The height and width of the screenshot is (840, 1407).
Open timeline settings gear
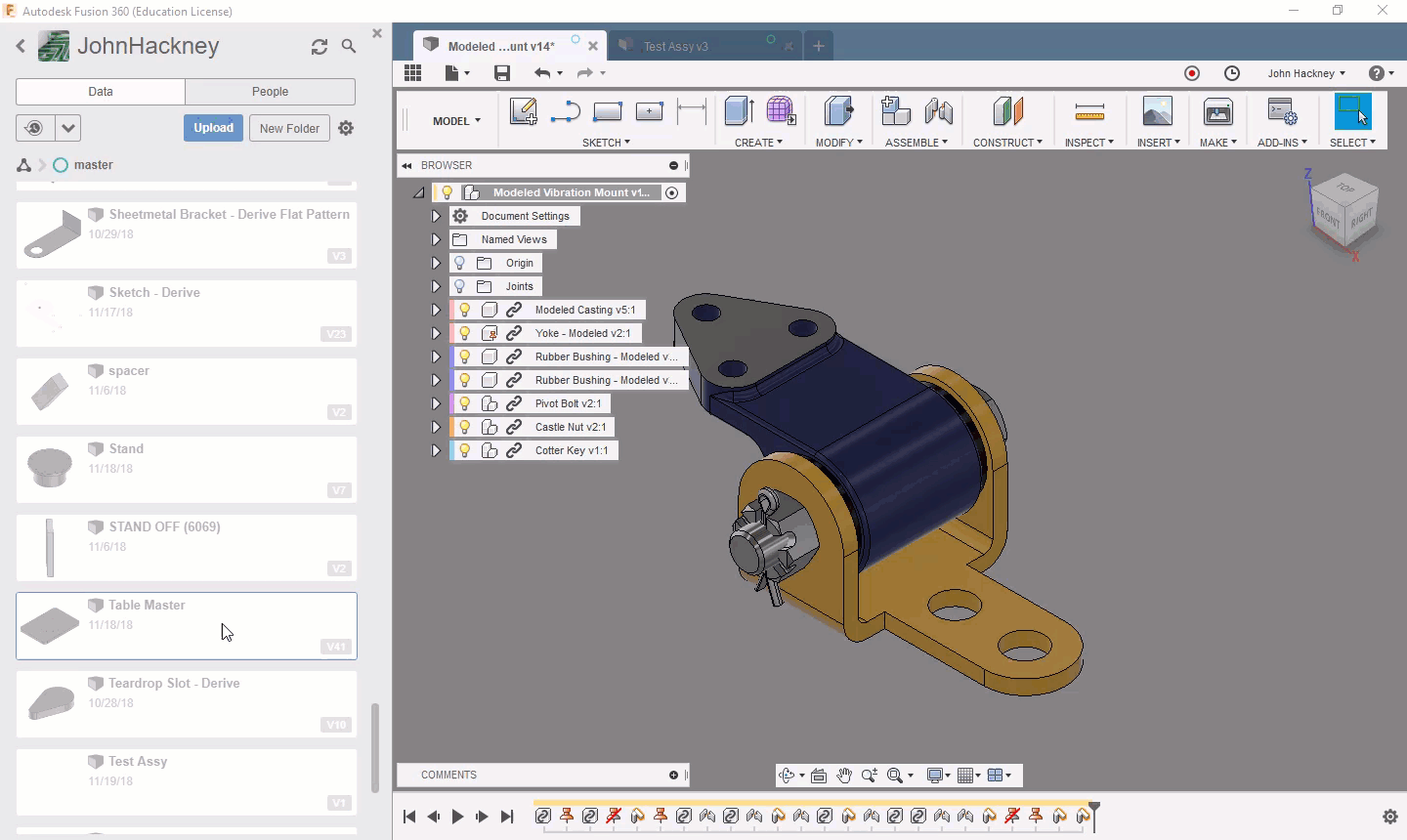tap(1390, 817)
